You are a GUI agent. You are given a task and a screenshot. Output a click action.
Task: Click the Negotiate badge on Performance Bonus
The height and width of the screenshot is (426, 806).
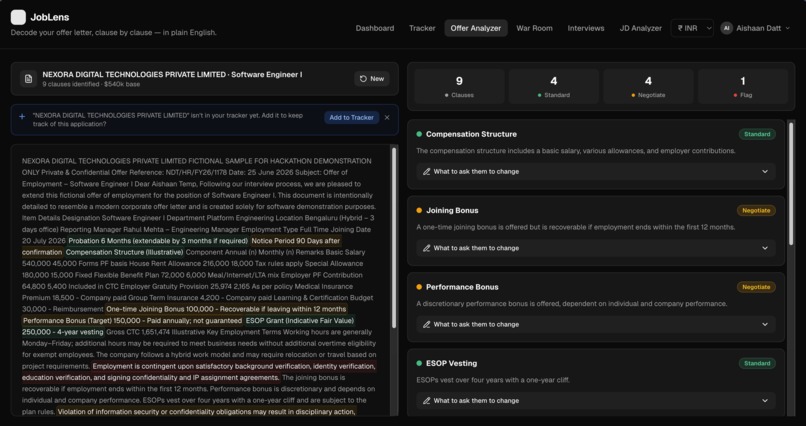pyautogui.click(x=756, y=287)
